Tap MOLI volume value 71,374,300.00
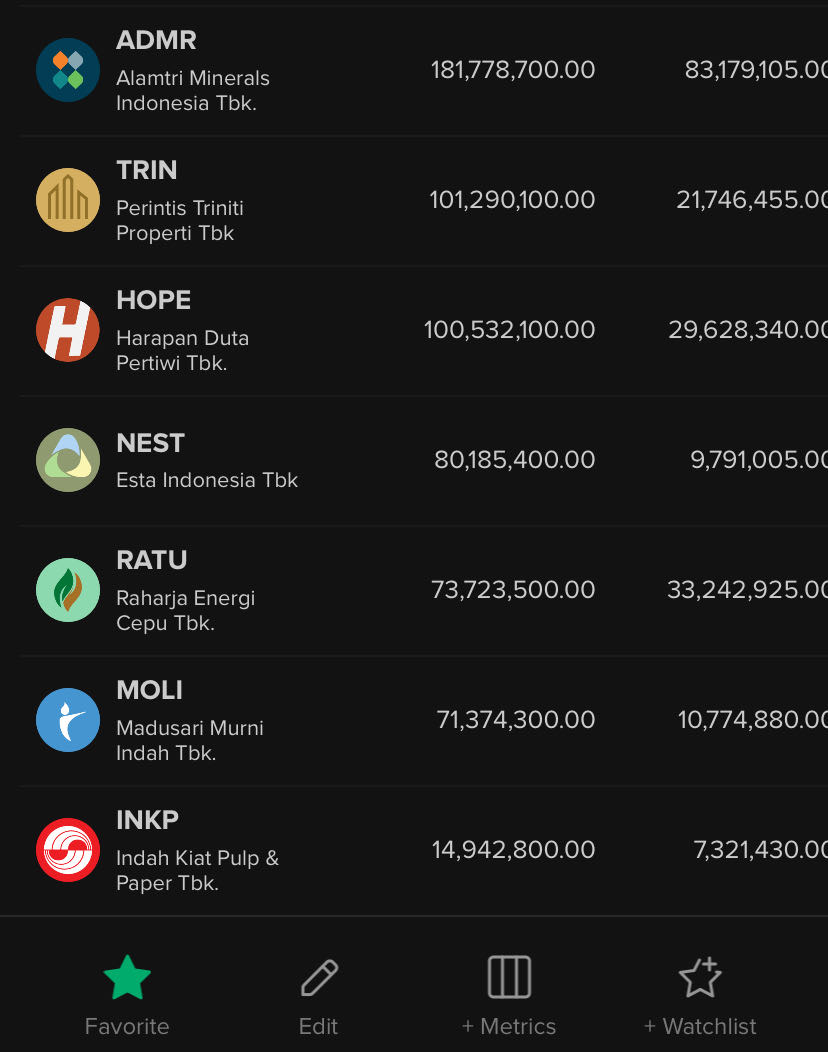The height and width of the screenshot is (1052, 828). pos(516,720)
